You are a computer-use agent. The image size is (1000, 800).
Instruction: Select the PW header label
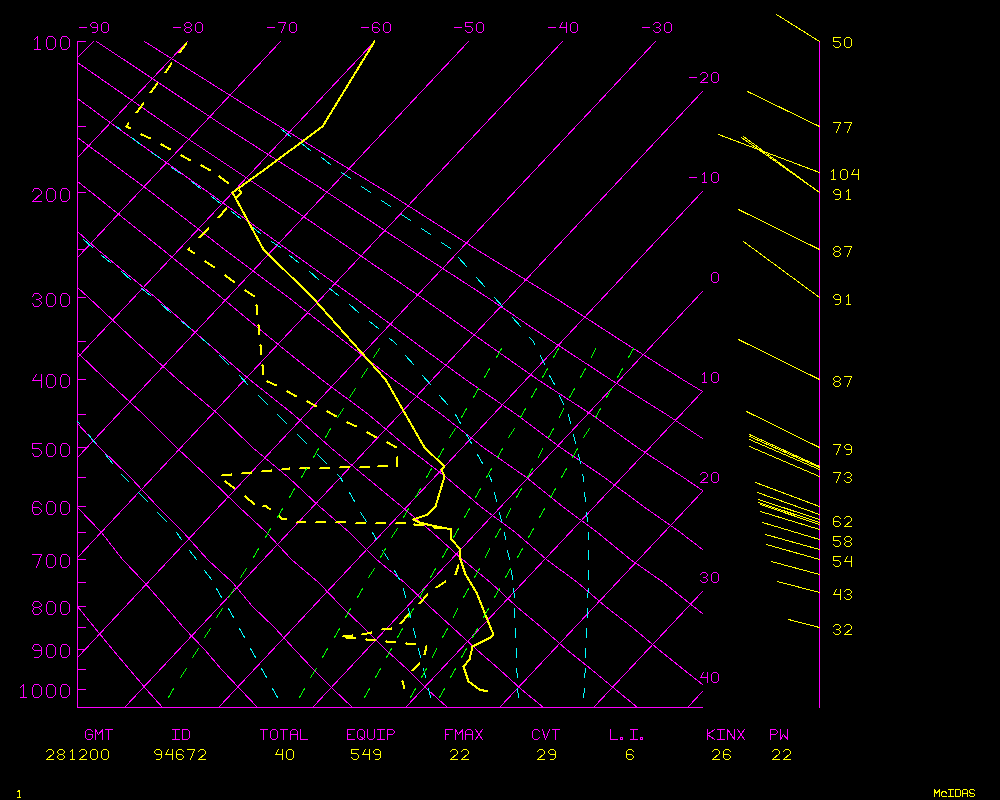pos(780,735)
